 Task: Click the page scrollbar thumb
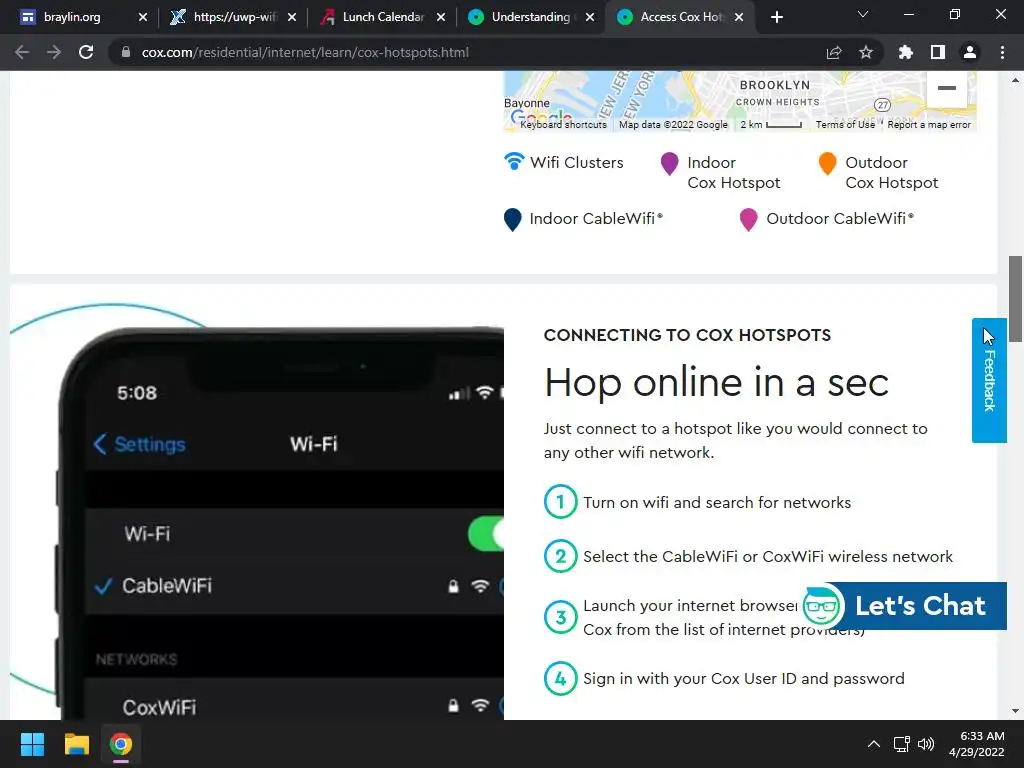[x=1015, y=298]
